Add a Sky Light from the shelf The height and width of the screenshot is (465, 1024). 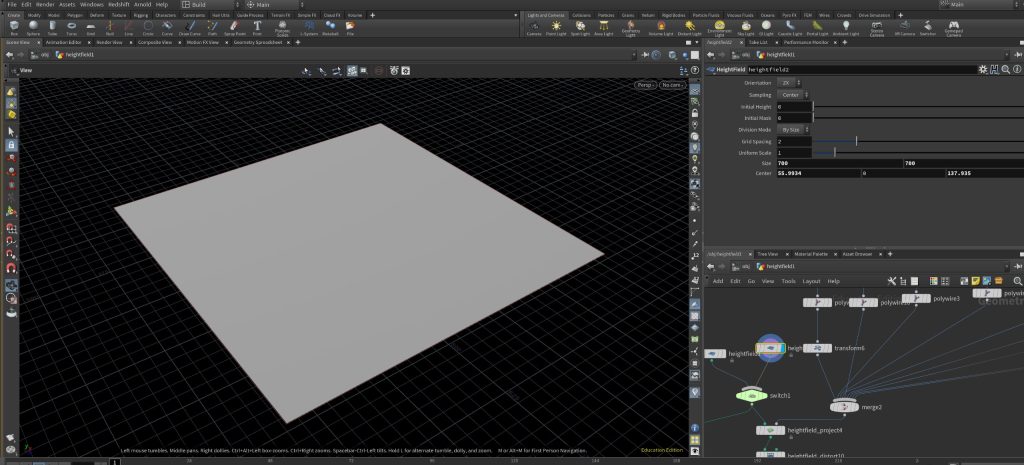point(746,27)
